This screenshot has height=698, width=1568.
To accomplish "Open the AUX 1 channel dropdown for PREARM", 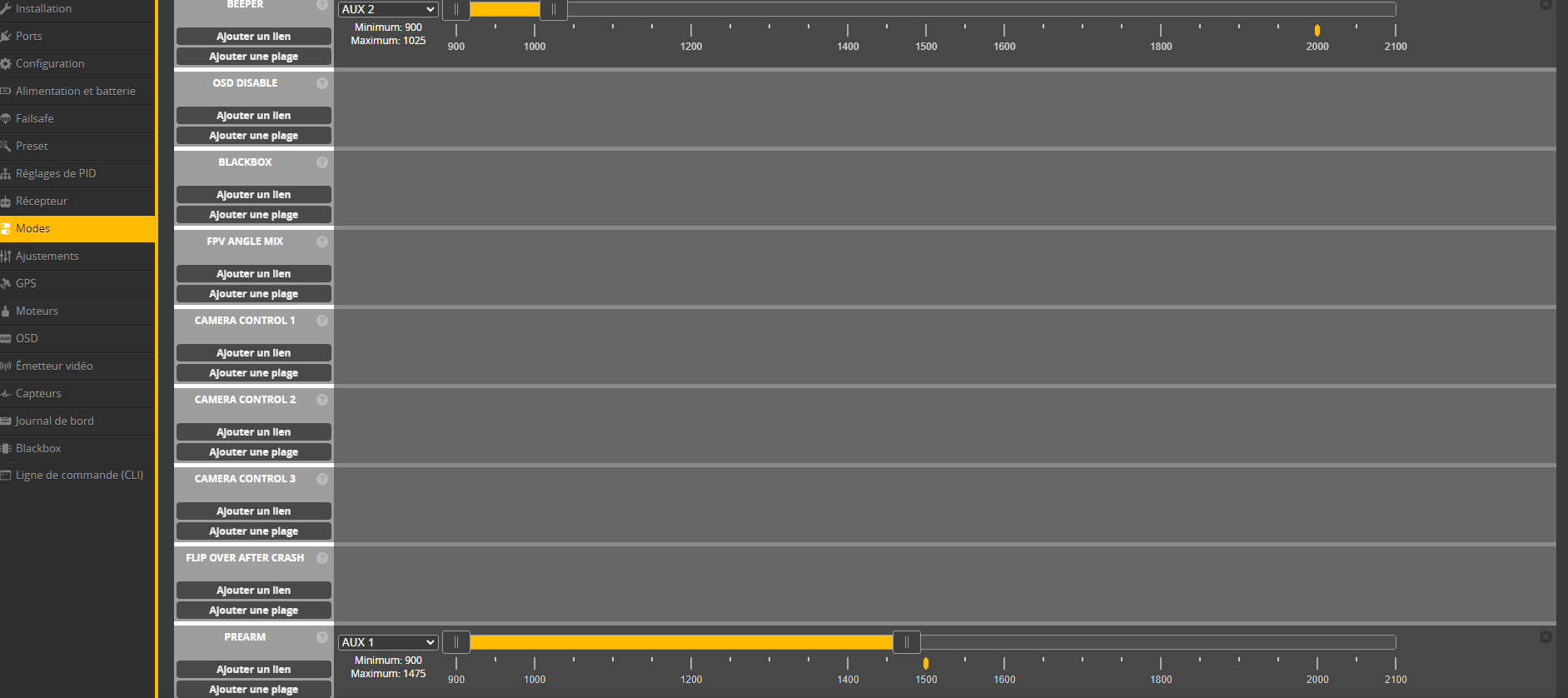I will [x=388, y=642].
